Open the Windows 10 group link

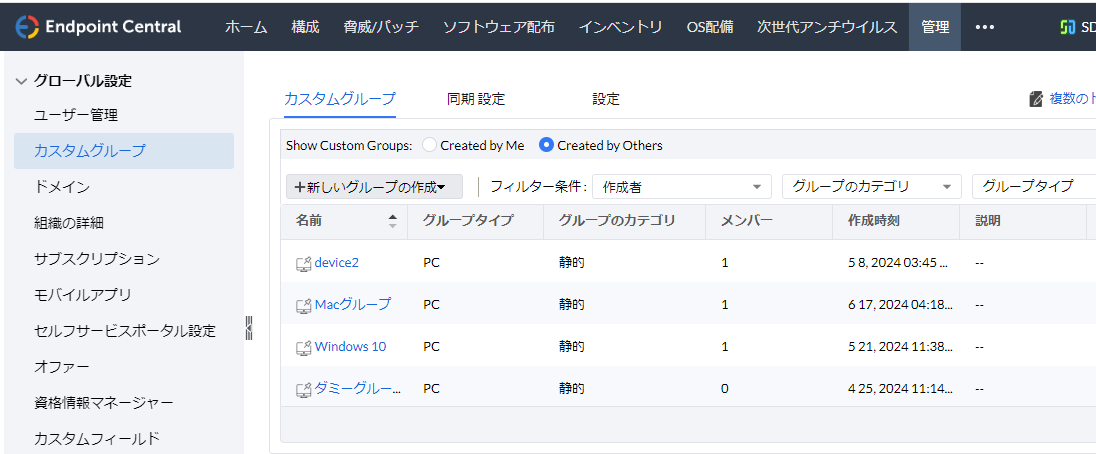pos(350,347)
